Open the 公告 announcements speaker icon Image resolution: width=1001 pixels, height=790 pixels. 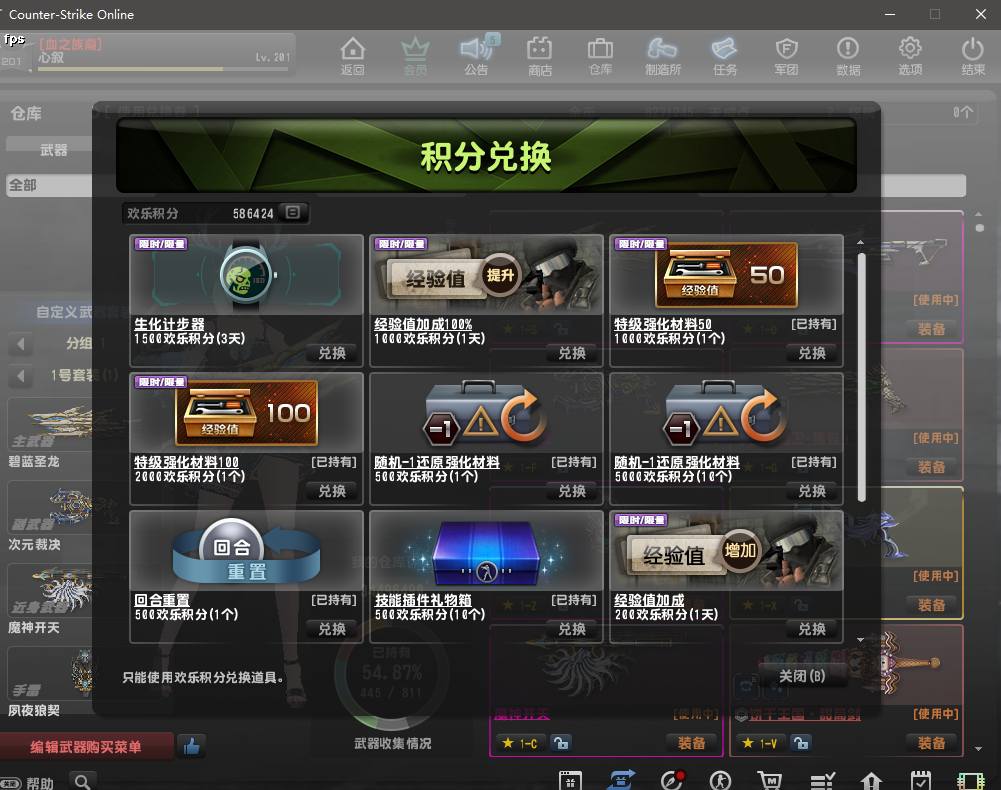(476, 56)
